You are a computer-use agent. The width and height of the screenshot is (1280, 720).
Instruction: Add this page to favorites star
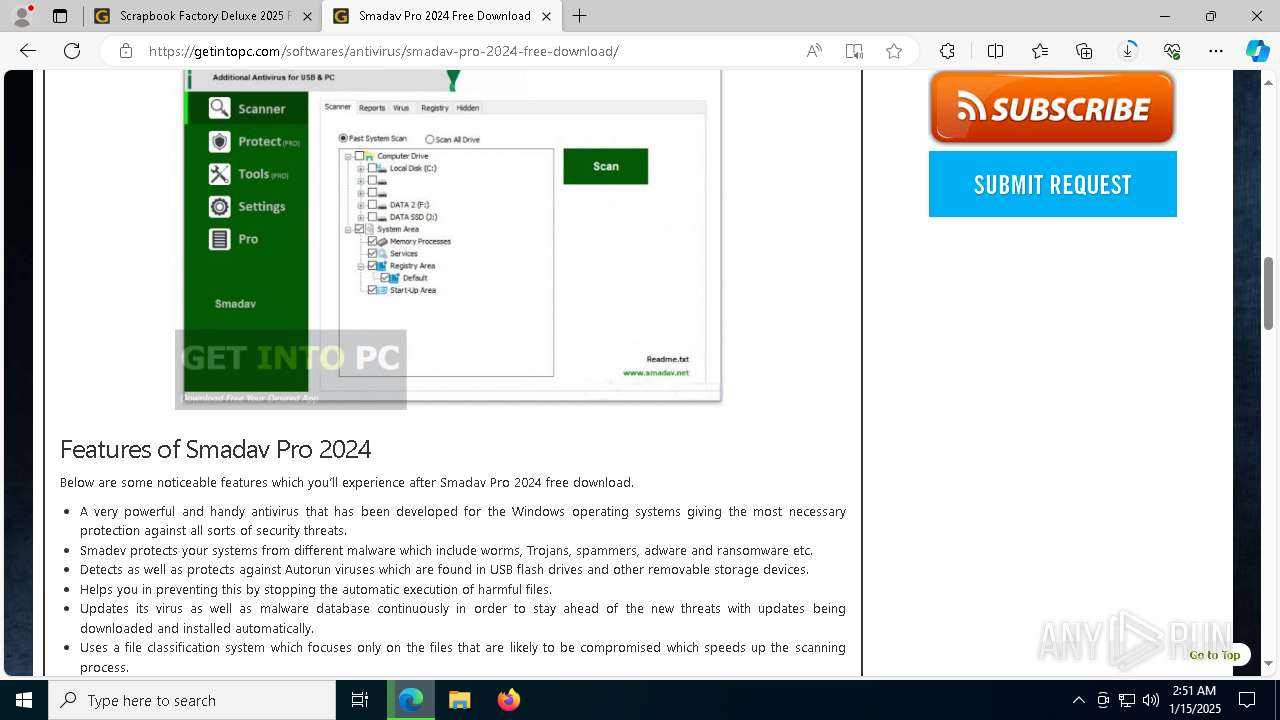tap(894, 51)
